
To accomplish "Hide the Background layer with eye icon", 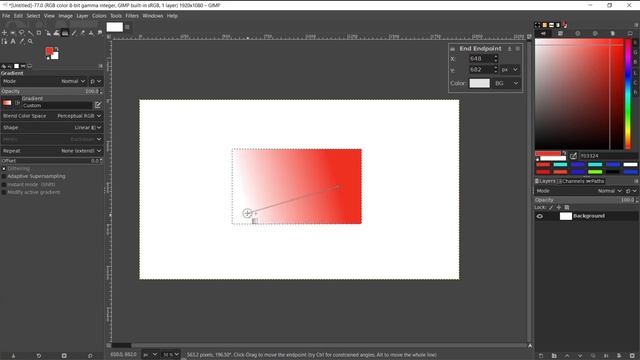I will tap(540, 216).
